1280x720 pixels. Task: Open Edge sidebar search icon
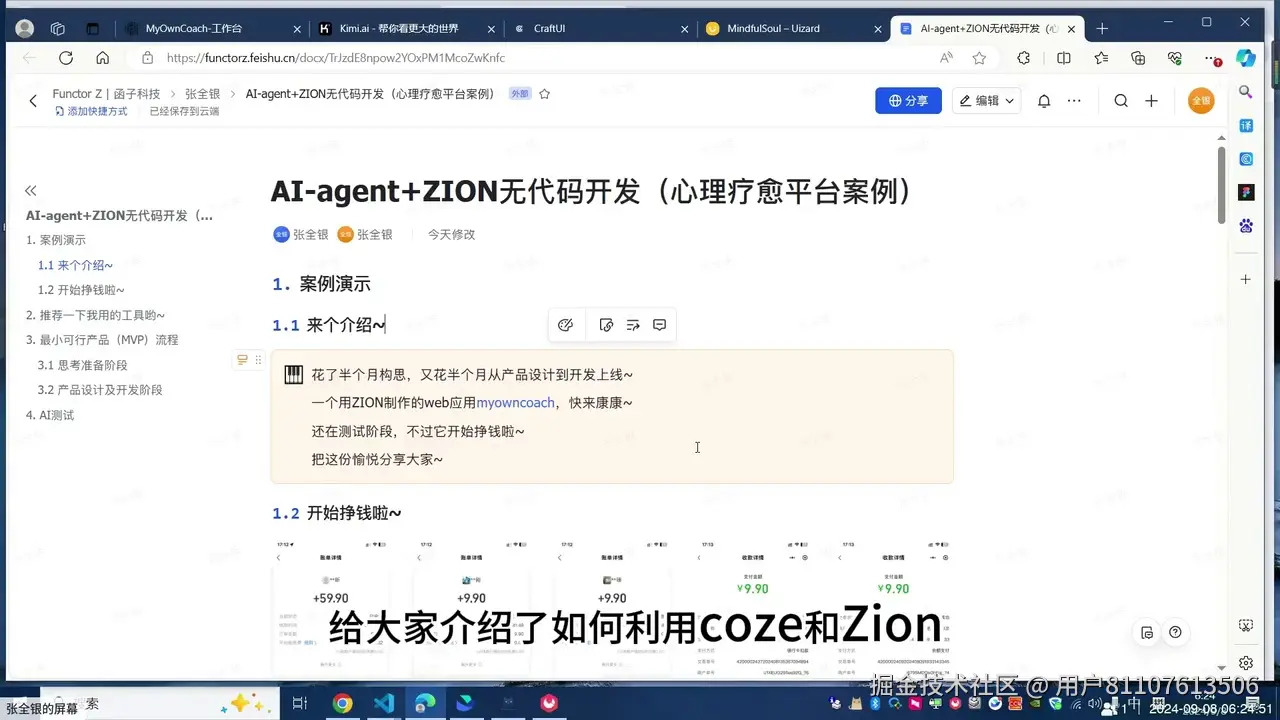pyautogui.click(x=1246, y=92)
